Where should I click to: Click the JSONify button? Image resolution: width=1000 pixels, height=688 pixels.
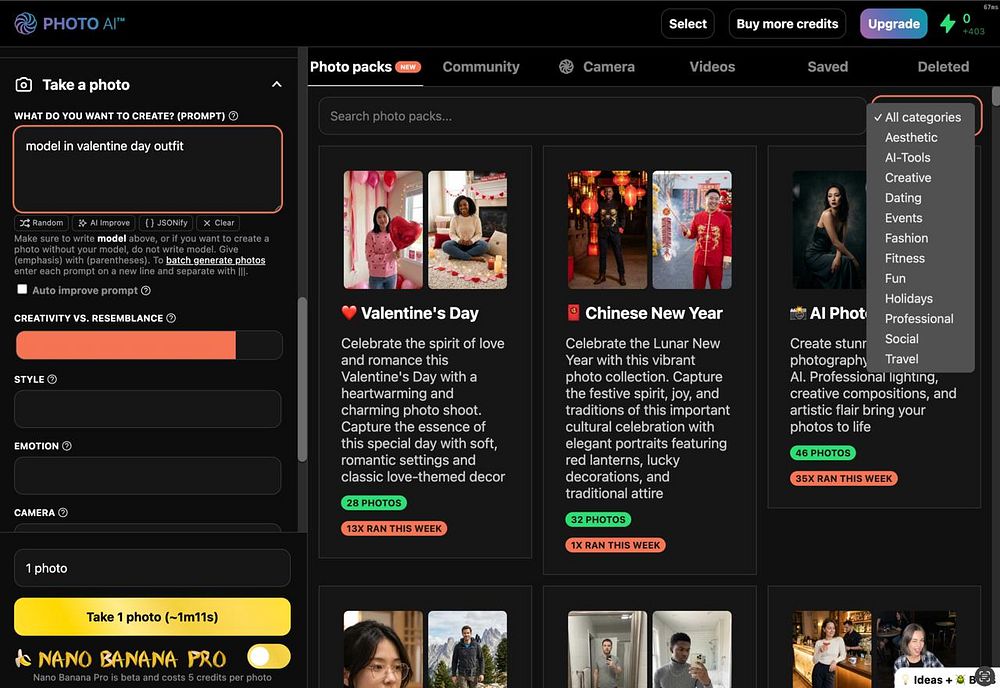click(166, 223)
